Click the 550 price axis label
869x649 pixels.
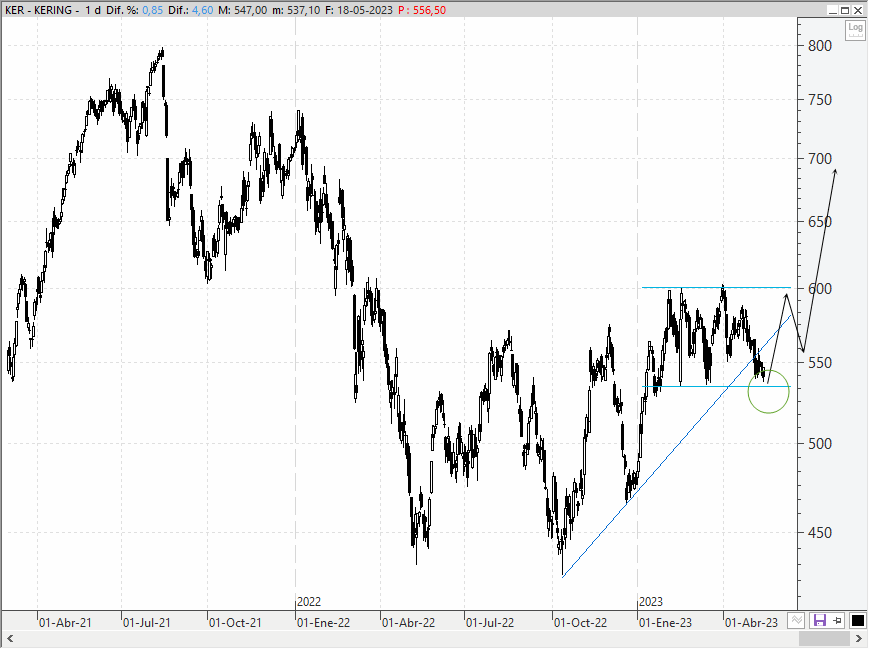(x=820, y=363)
